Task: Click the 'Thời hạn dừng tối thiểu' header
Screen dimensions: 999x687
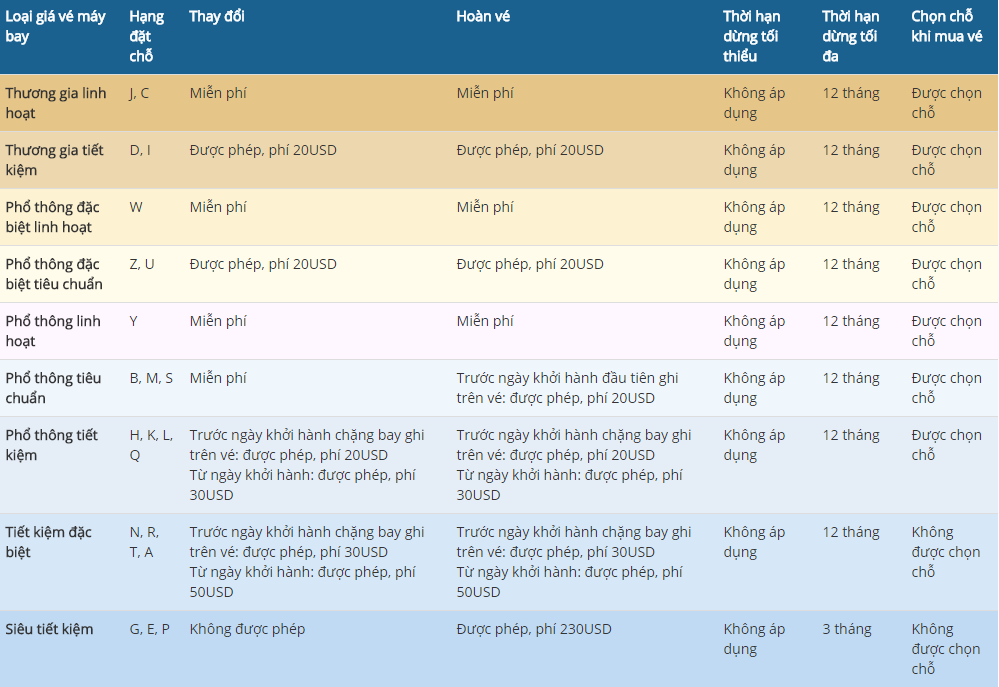Action: [x=751, y=36]
